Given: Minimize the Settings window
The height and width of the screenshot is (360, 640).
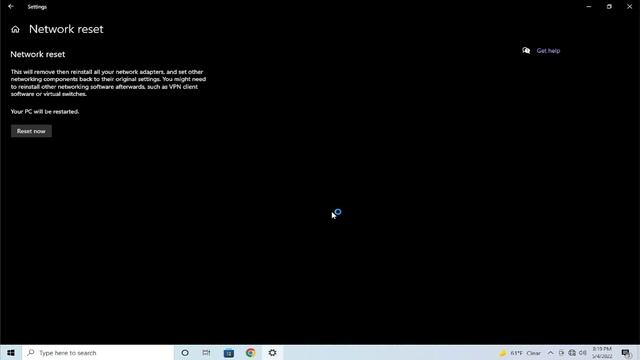Looking at the screenshot, I should point(589,7).
